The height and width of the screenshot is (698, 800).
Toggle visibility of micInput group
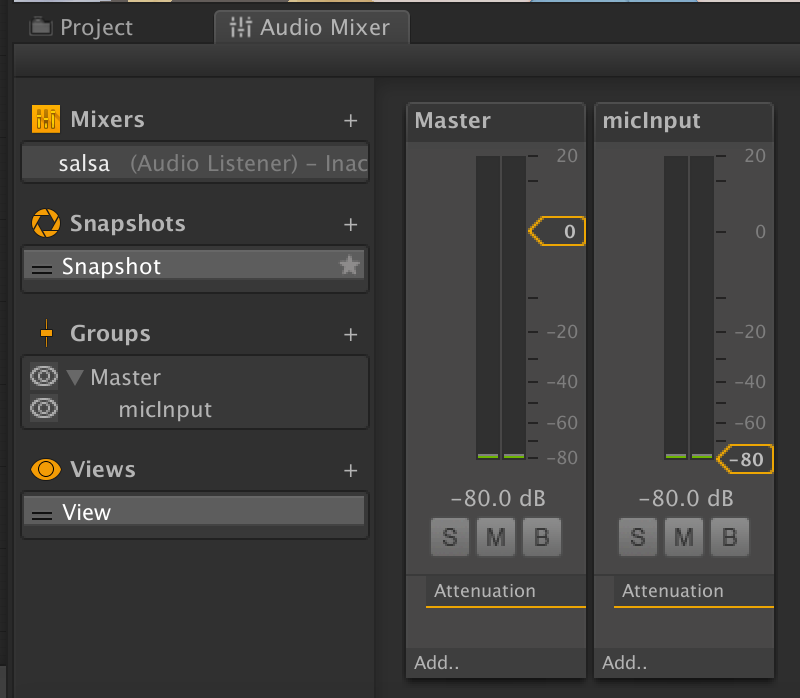click(44, 409)
